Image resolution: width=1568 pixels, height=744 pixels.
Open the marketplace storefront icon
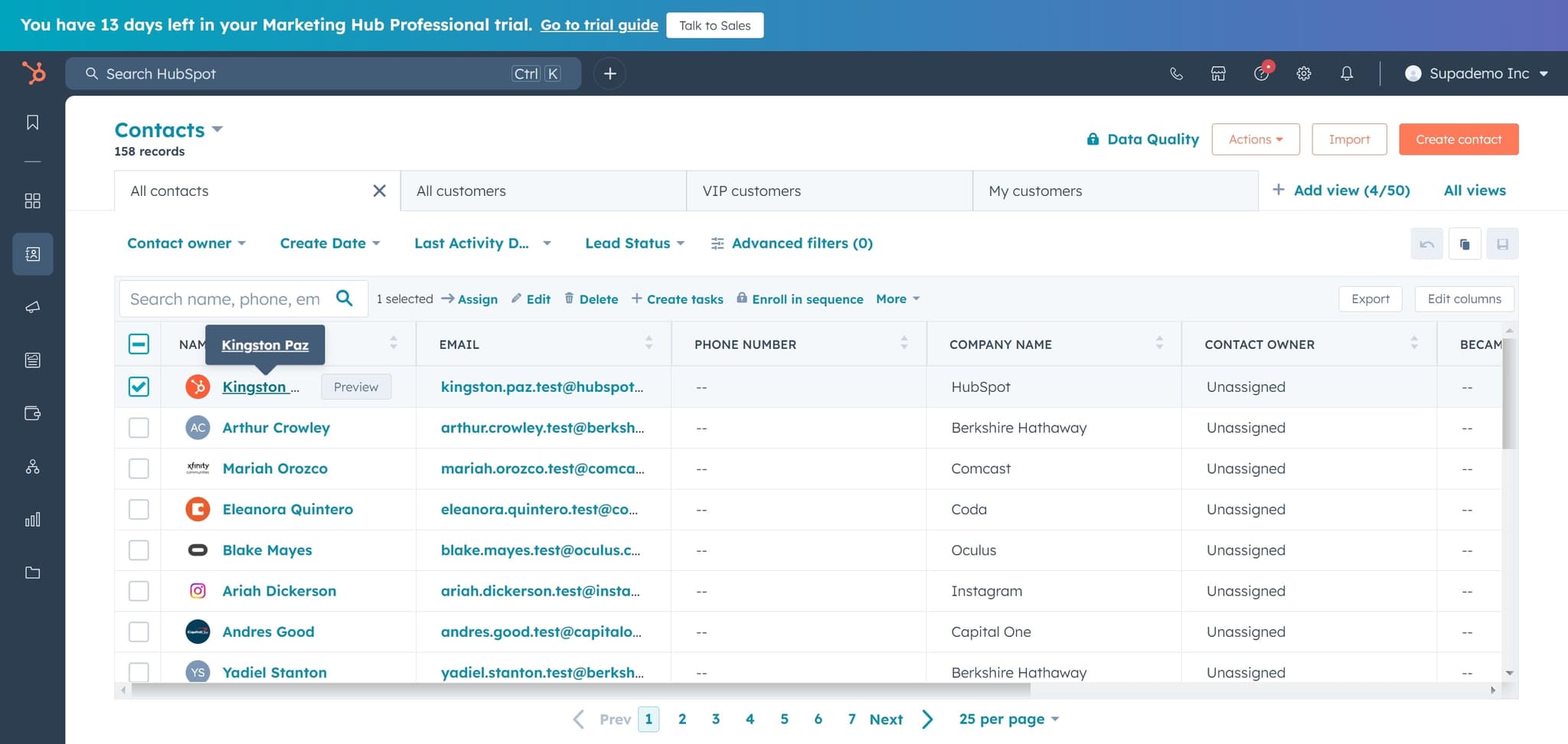point(1218,73)
